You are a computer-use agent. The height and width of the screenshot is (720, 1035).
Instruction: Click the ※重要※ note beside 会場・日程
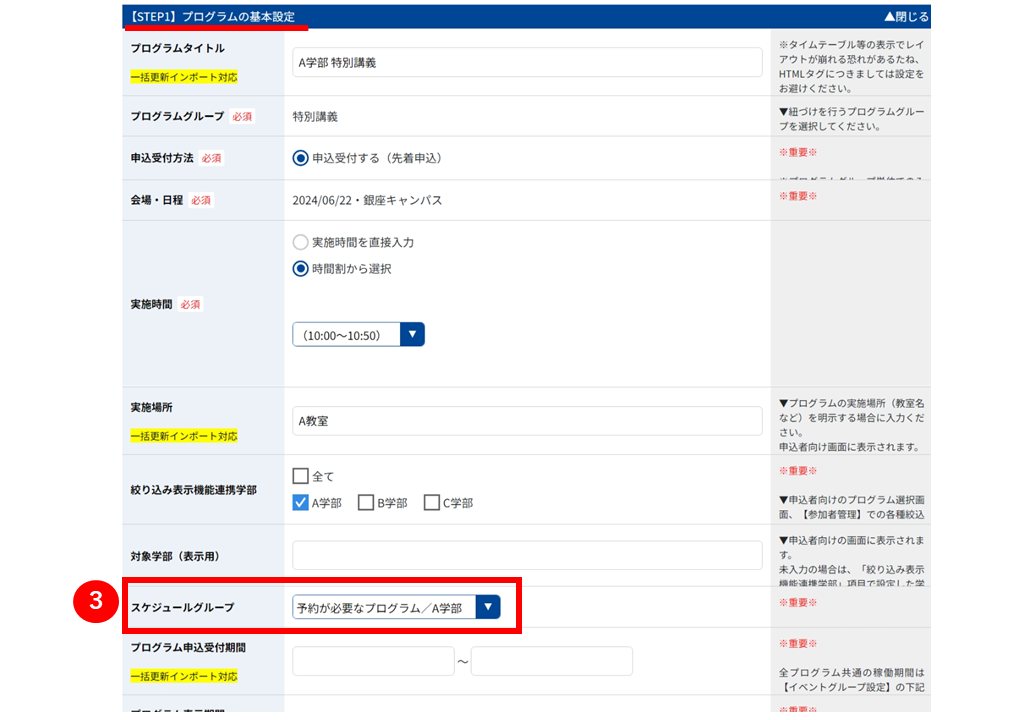[x=797, y=196]
